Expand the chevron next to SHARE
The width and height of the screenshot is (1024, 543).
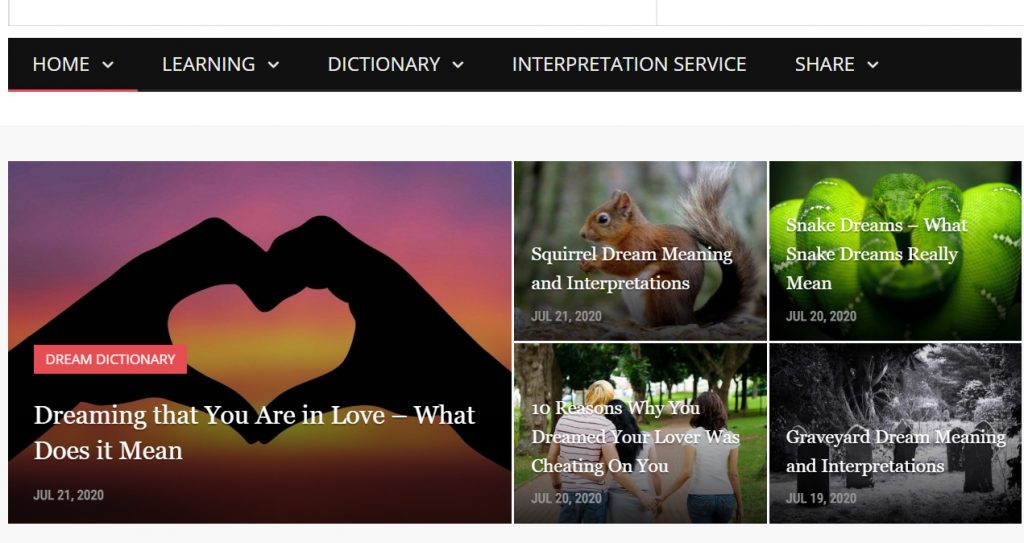(872, 65)
